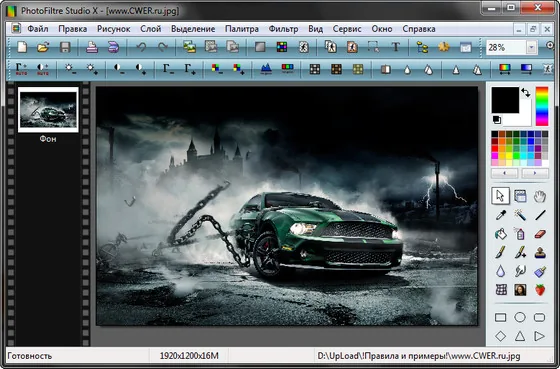
Task: Redo the last action
Action: click(162, 47)
